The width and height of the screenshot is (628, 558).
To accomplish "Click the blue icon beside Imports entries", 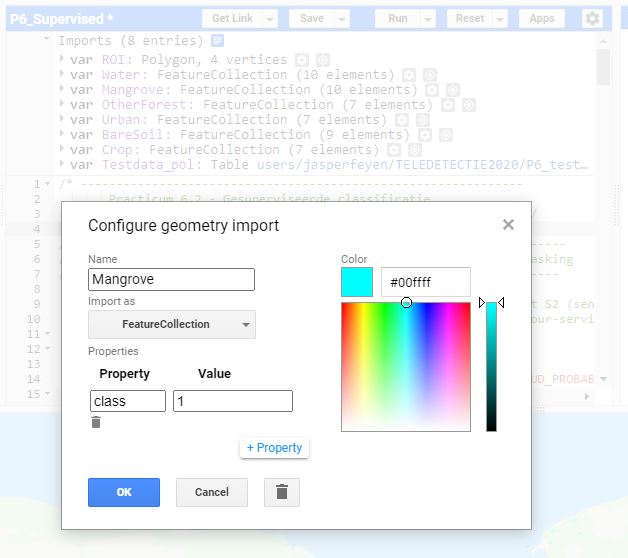I will pos(217,41).
